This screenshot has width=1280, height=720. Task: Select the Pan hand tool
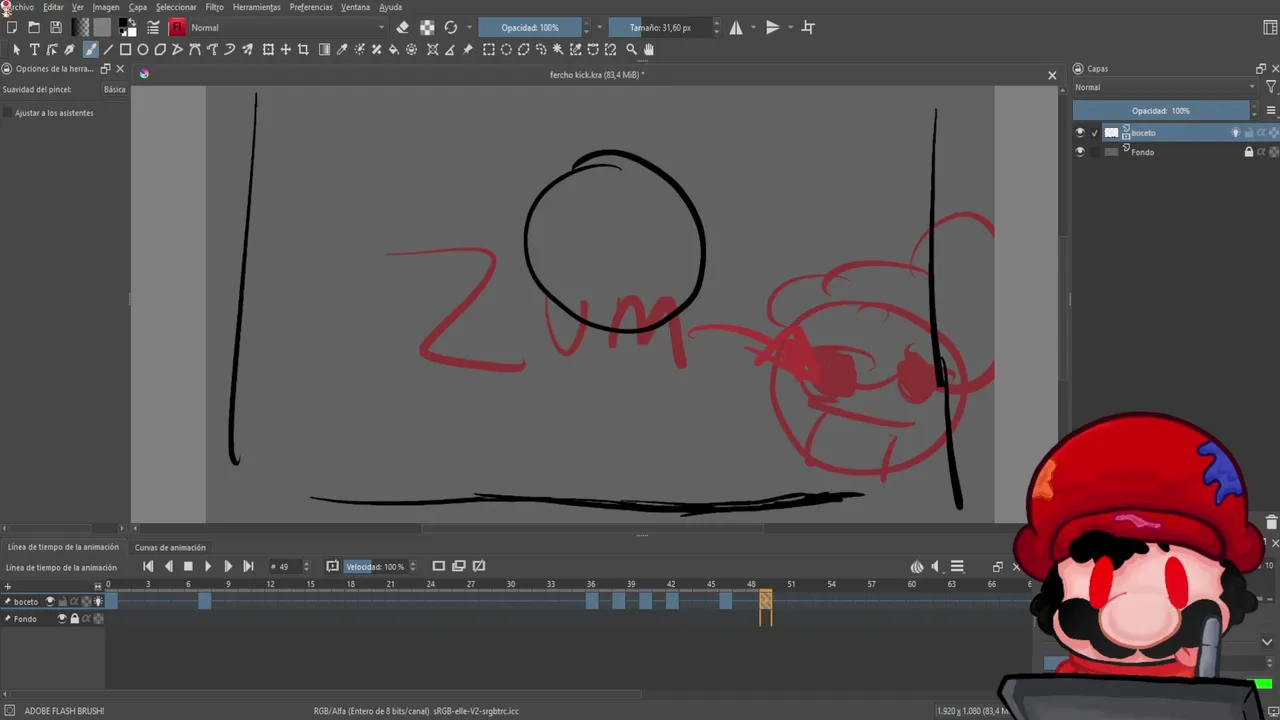649,49
